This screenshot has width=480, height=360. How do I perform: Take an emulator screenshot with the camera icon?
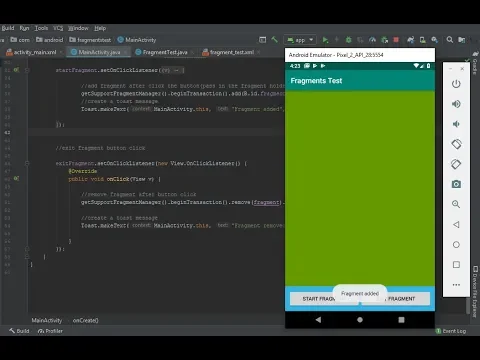(x=456, y=184)
